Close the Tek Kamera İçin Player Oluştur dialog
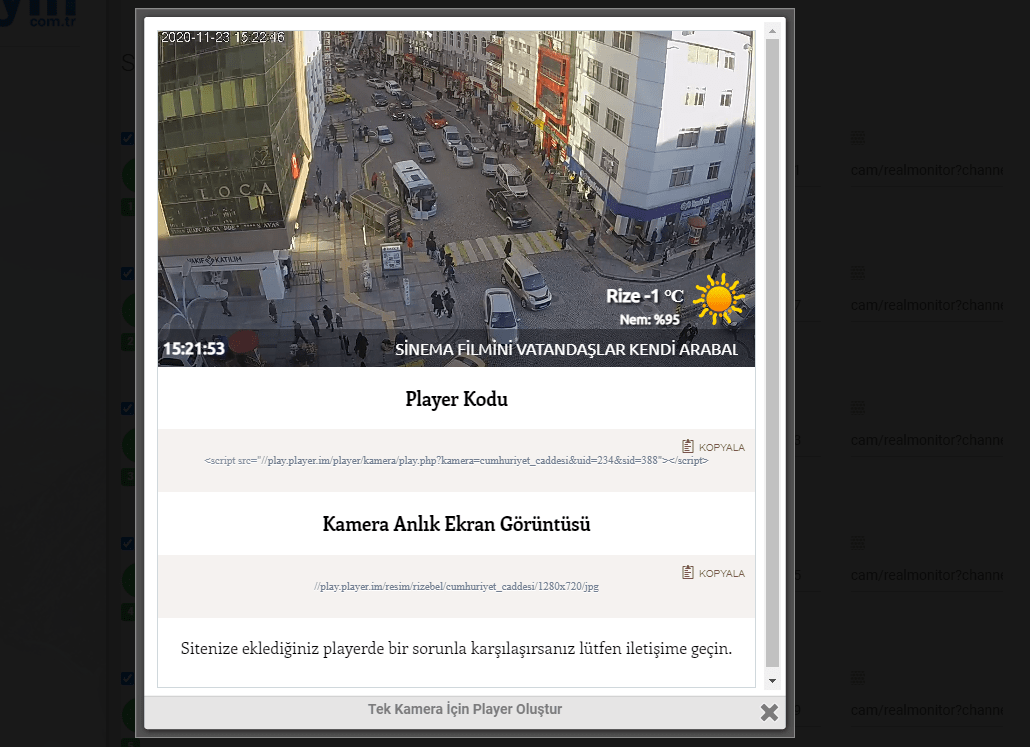This screenshot has height=747, width=1030. pyautogui.click(x=769, y=712)
